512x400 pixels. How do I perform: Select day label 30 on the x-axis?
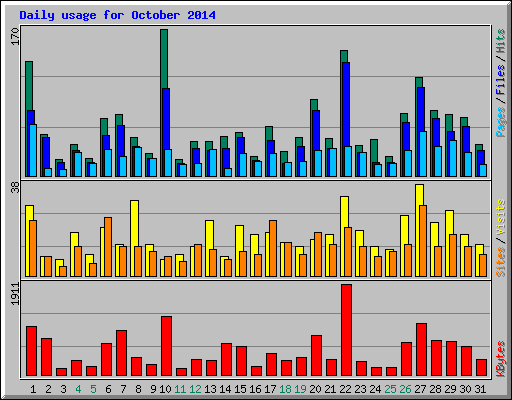click(465, 389)
